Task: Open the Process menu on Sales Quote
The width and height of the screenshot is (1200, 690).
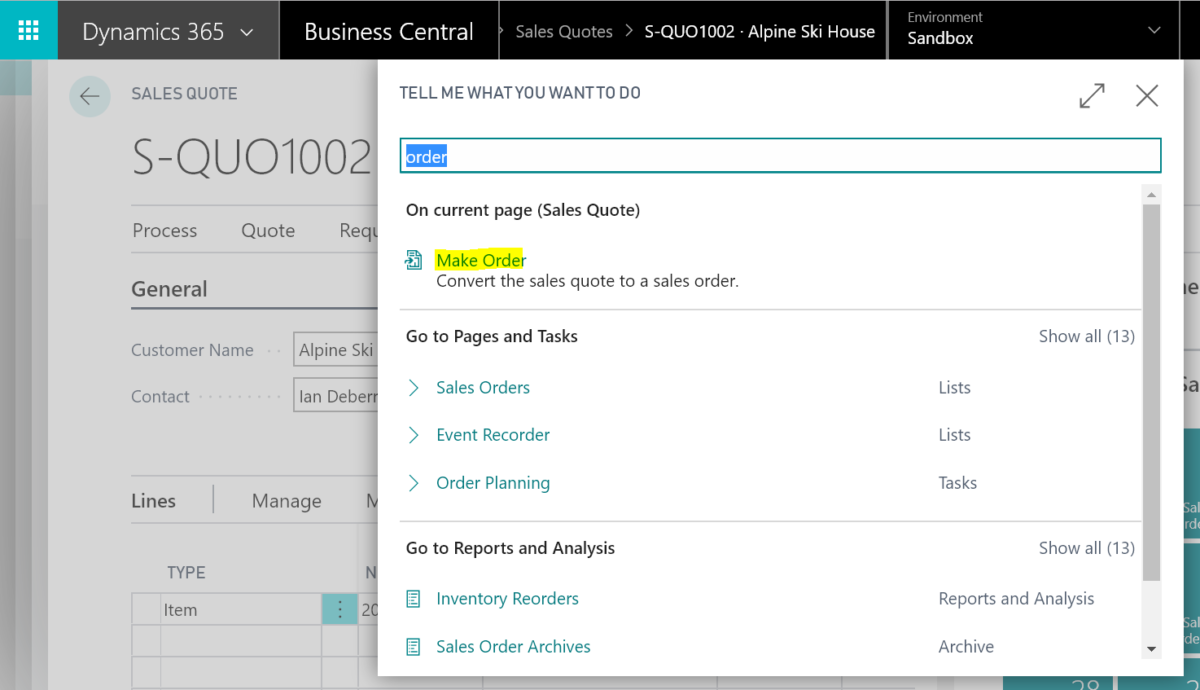Action: [165, 230]
